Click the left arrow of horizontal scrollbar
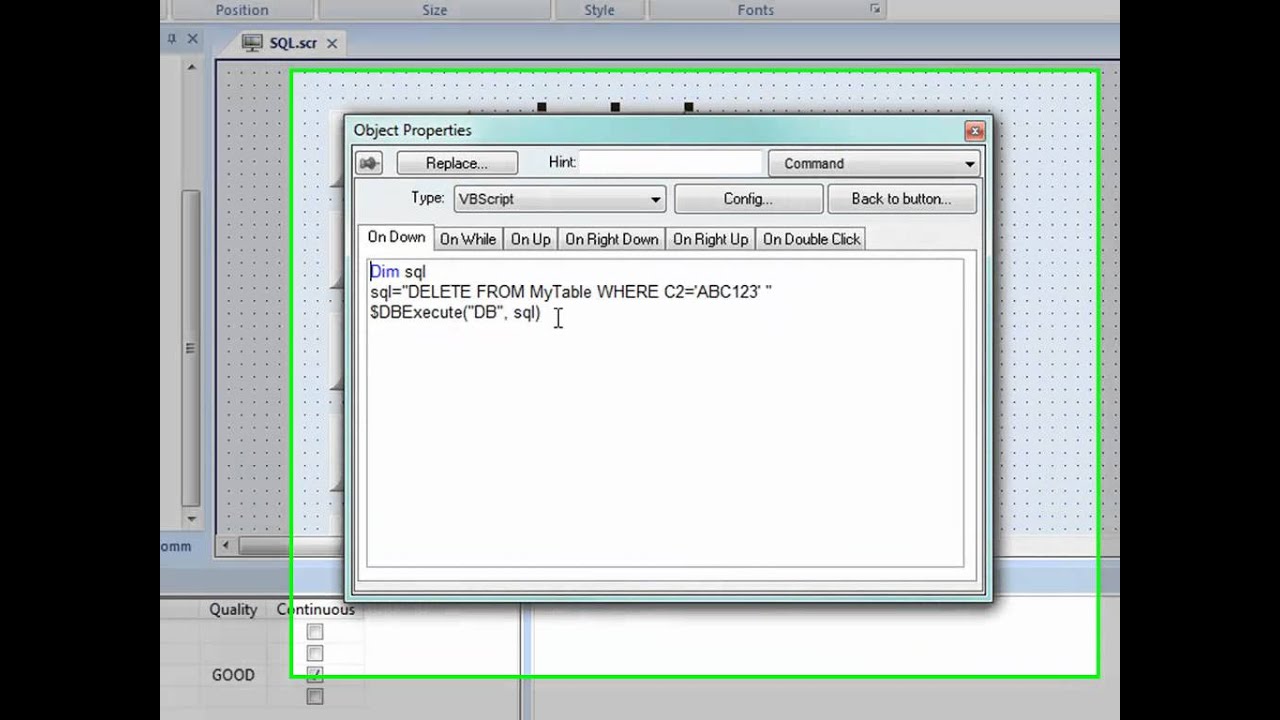 coord(226,545)
